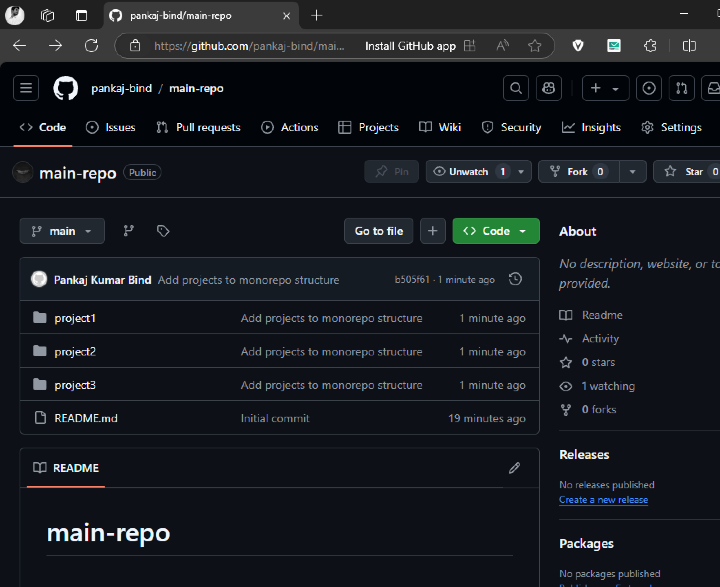This screenshot has width=720, height=587.
Task: Open the browser workspaces icon
Action: point(47,15)
